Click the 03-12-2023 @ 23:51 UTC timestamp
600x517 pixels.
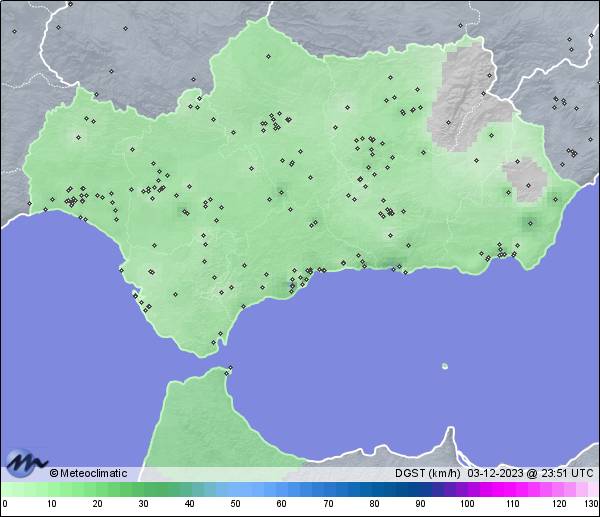tap(530, 473)
